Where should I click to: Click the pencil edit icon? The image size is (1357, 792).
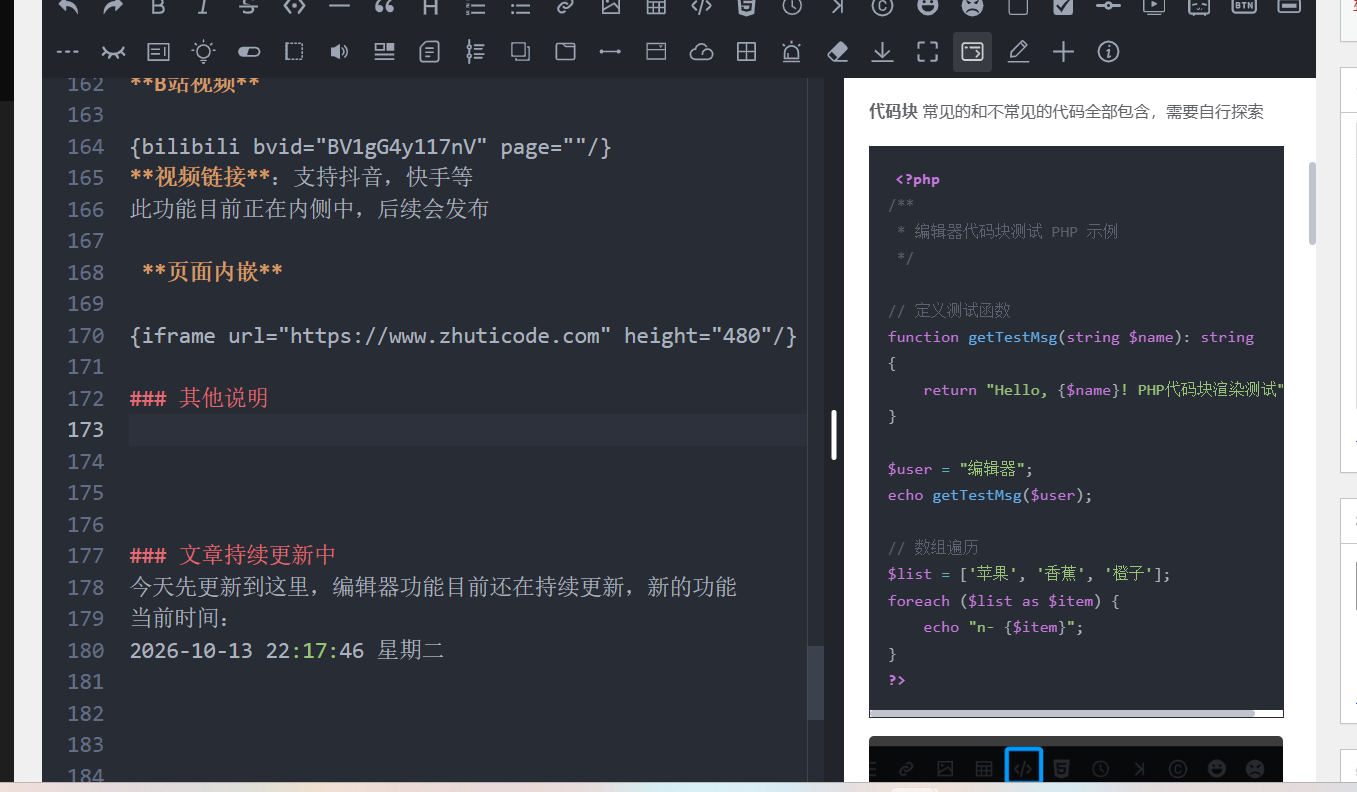pyautogui.click(x=1018, y=51)
